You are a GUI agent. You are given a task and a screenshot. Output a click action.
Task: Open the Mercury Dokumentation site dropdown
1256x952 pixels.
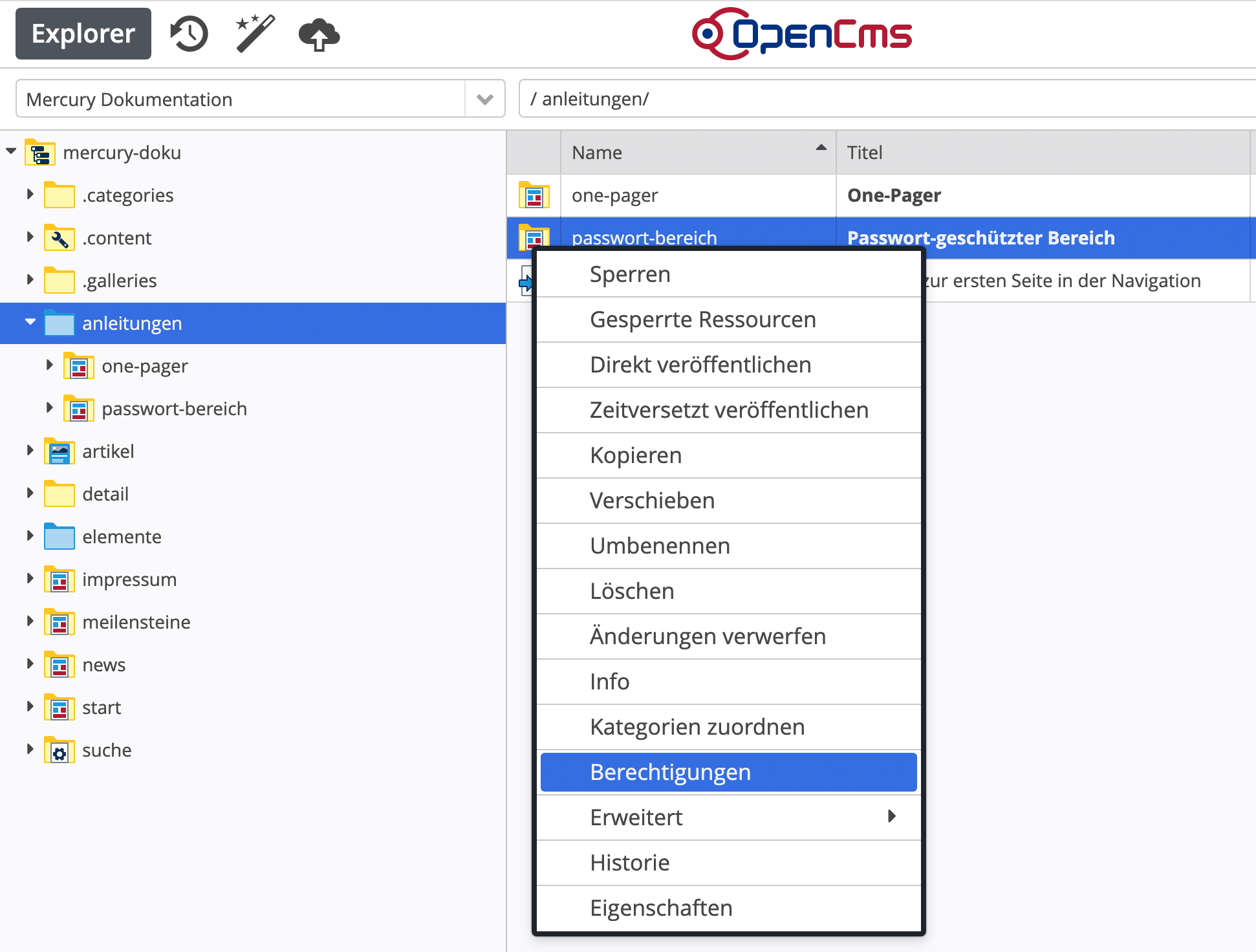[484, 99]
